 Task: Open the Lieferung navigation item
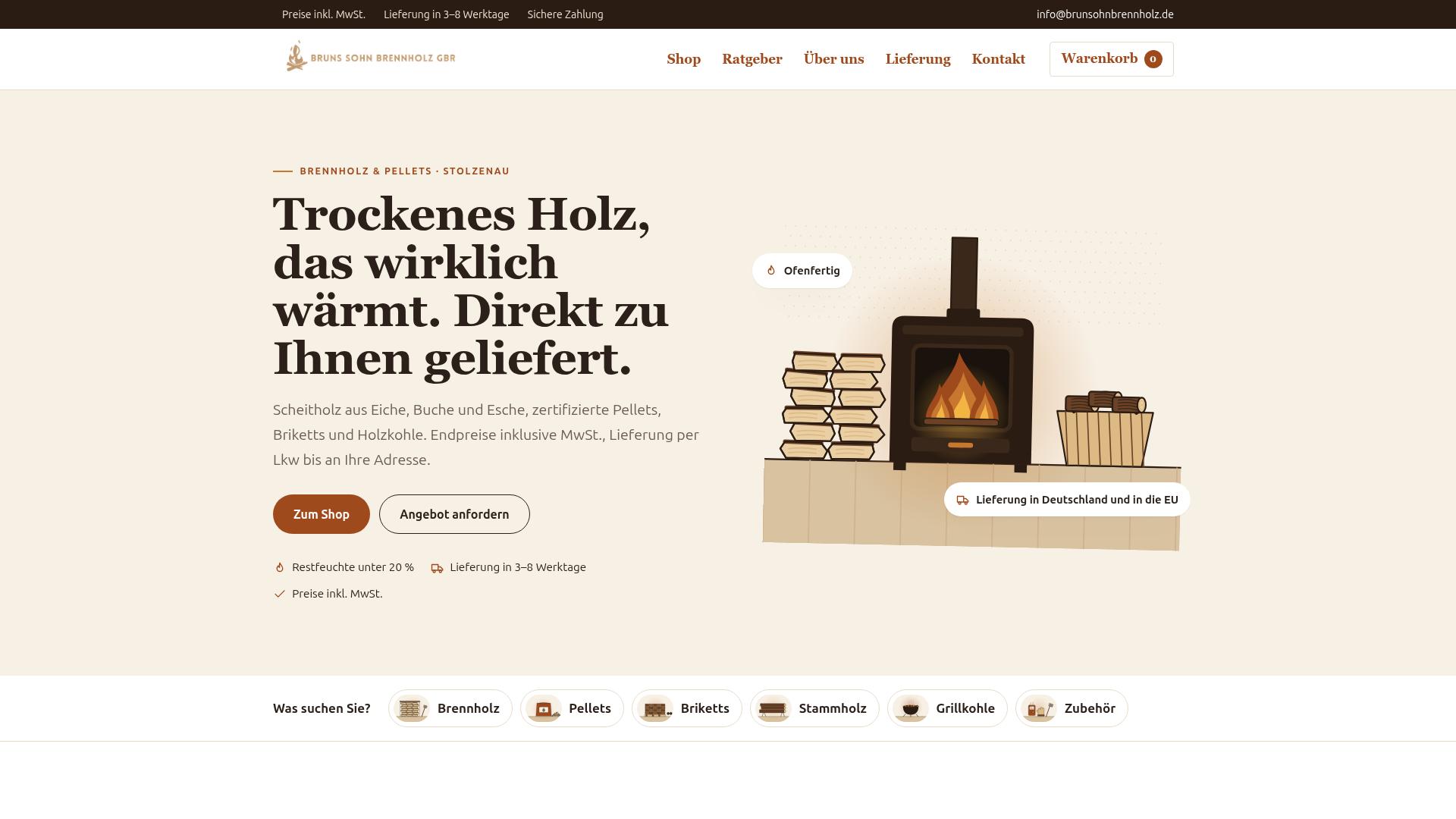point(918,59)
